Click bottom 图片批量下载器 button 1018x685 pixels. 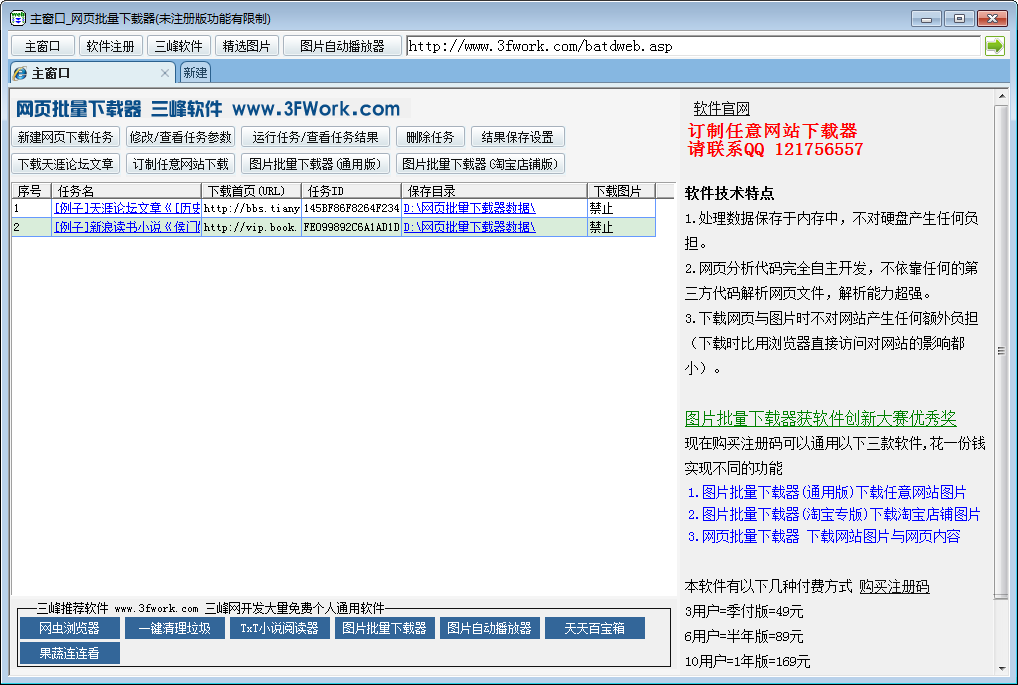tap(384, 628)
